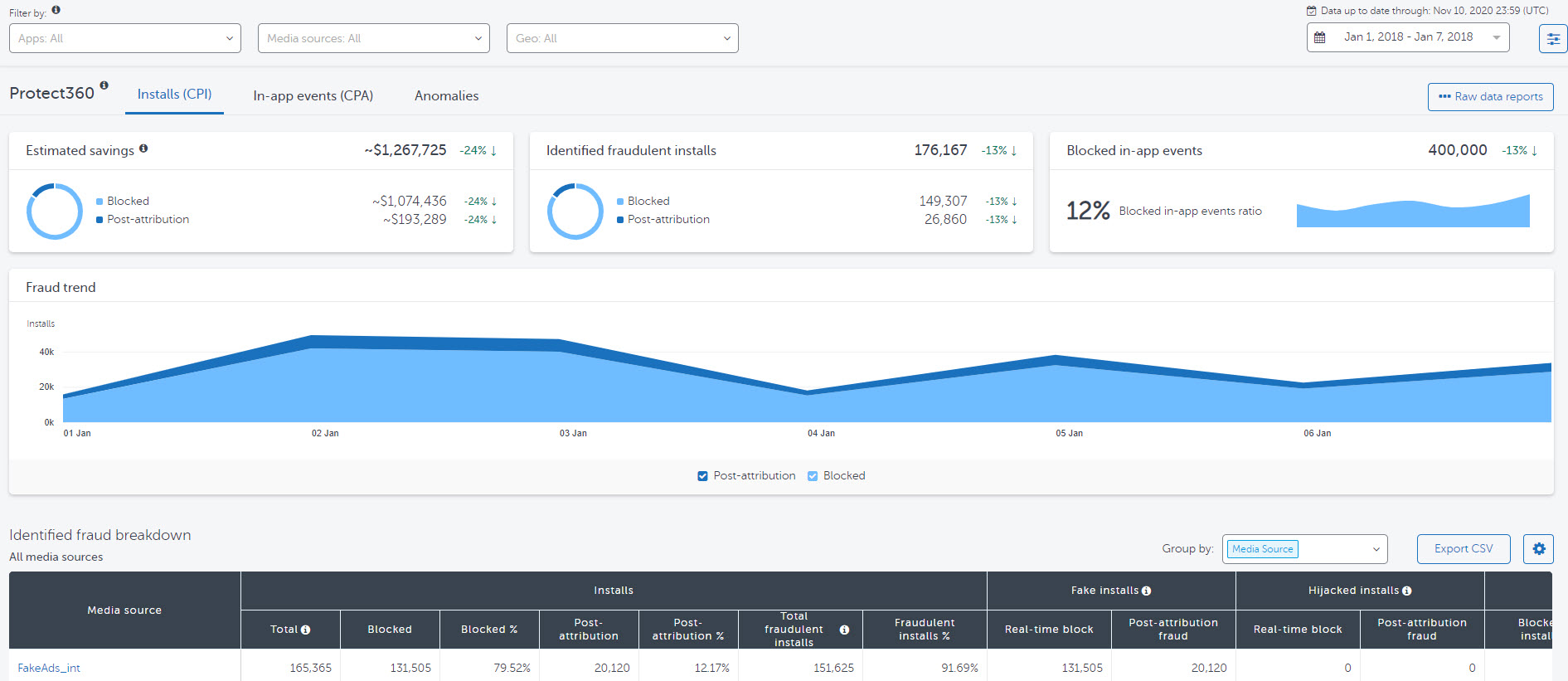The width and height of the screenshot is (1568, 681).
Task: Click the Raw data reports button
Action: (1490, 96)
